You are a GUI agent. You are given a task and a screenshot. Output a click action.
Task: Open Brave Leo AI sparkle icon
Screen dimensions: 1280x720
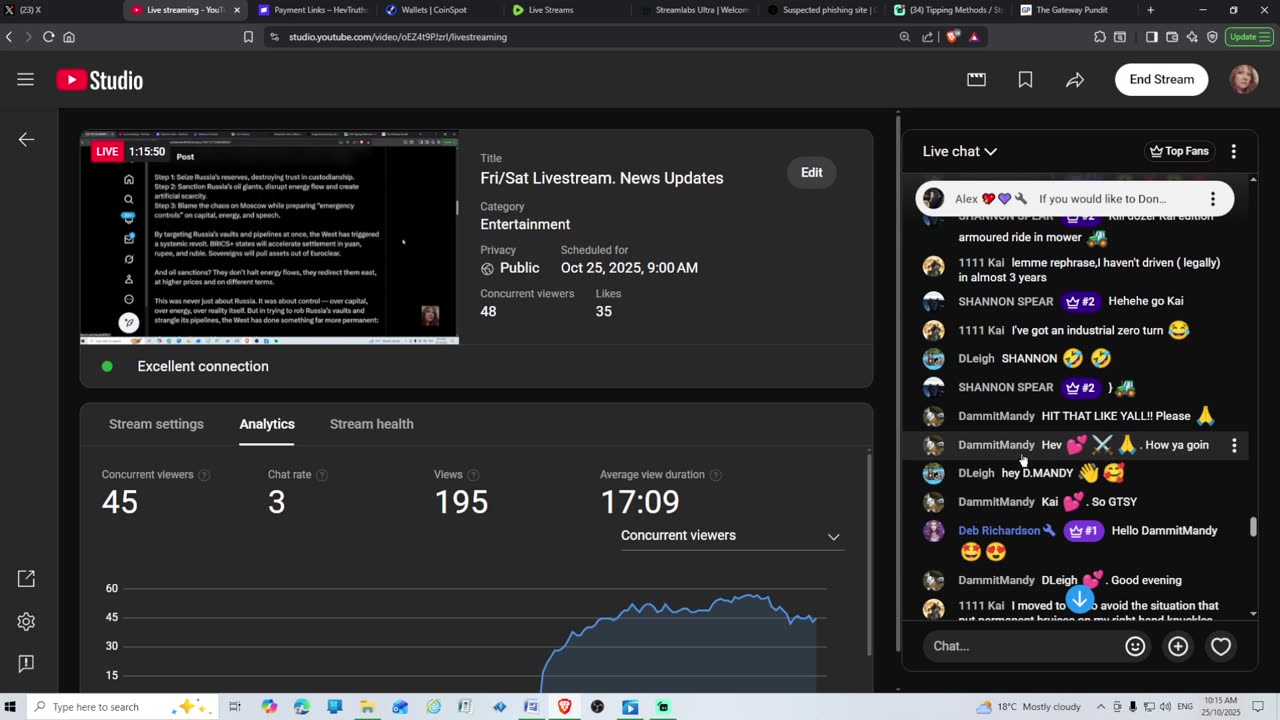click(1192, 37)
